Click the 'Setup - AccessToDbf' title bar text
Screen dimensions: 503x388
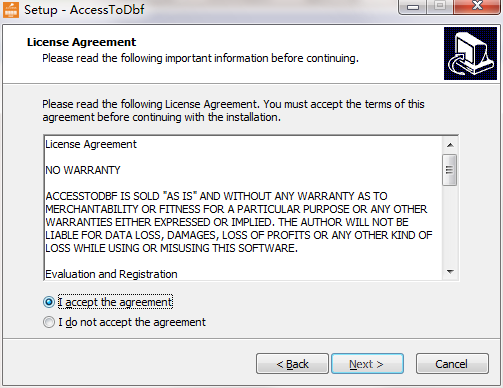tap(84, 10)
